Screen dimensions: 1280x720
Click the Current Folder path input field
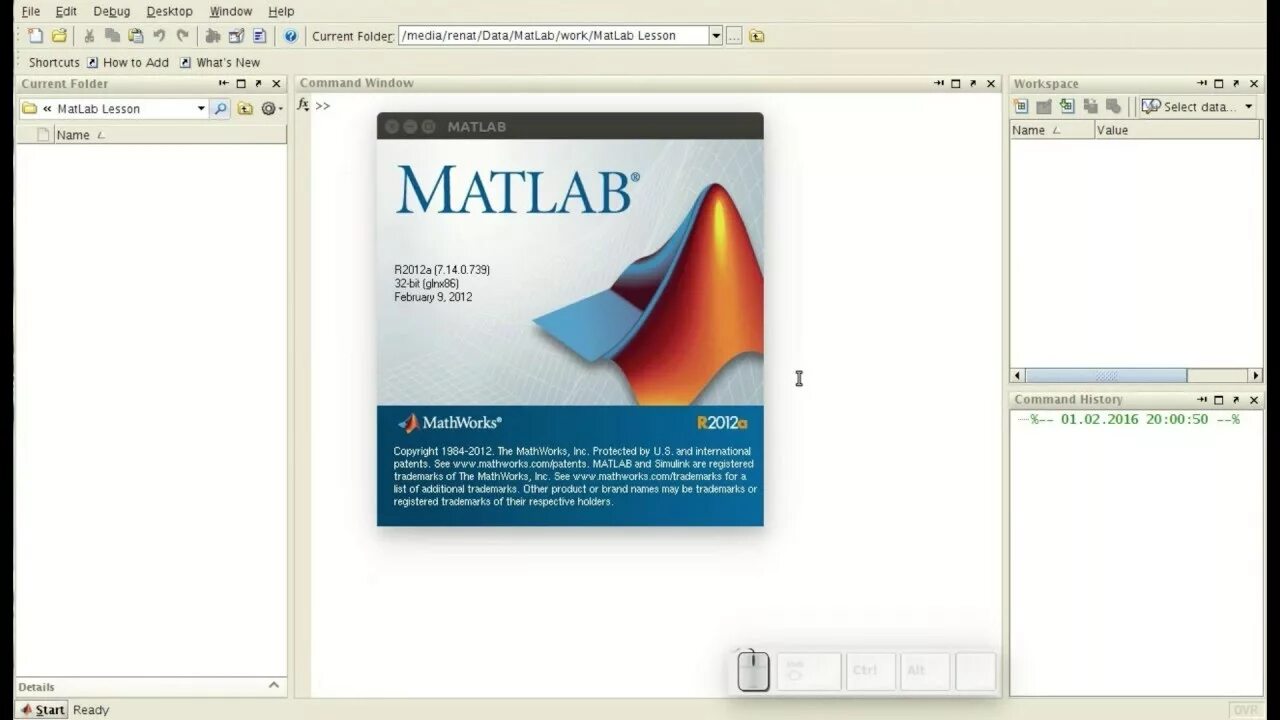click(x=553, y=36)
